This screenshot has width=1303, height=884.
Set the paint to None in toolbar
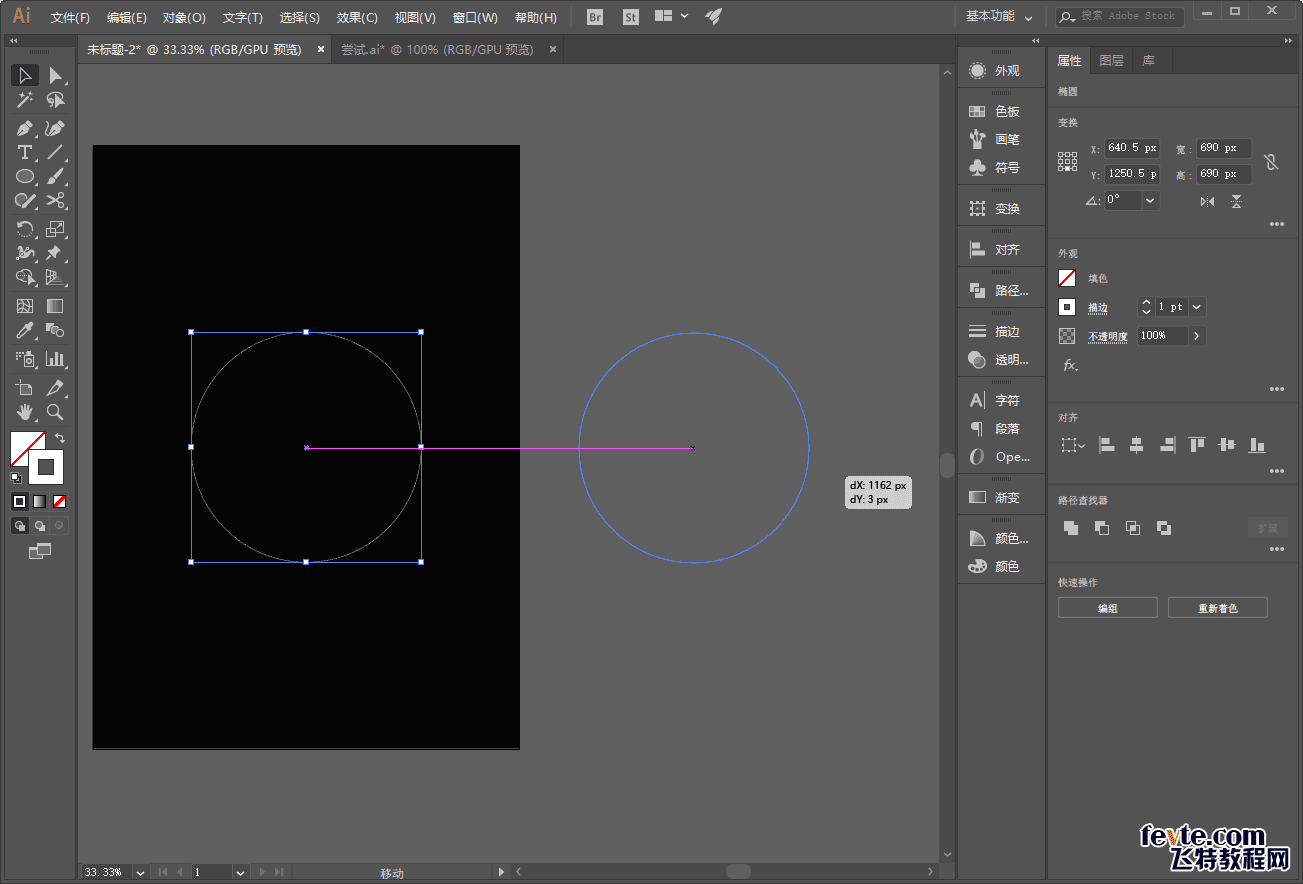(60, 501)
